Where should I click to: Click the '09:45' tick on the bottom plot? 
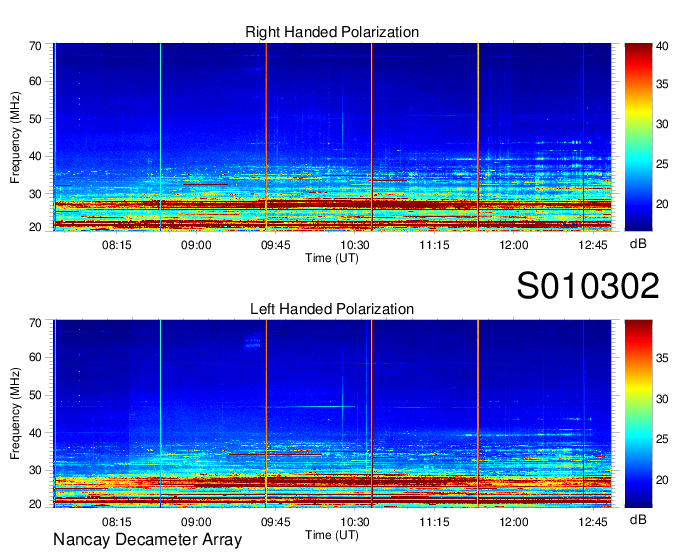tap(275, 522)
